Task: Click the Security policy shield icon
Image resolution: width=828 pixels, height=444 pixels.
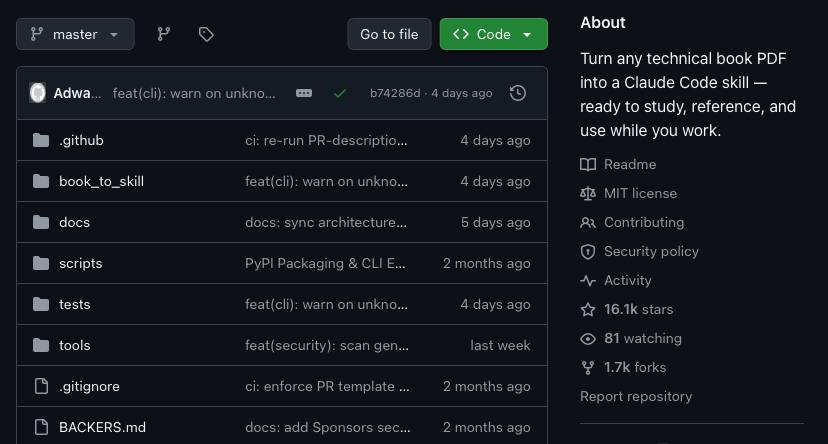Action: [588, 252]
